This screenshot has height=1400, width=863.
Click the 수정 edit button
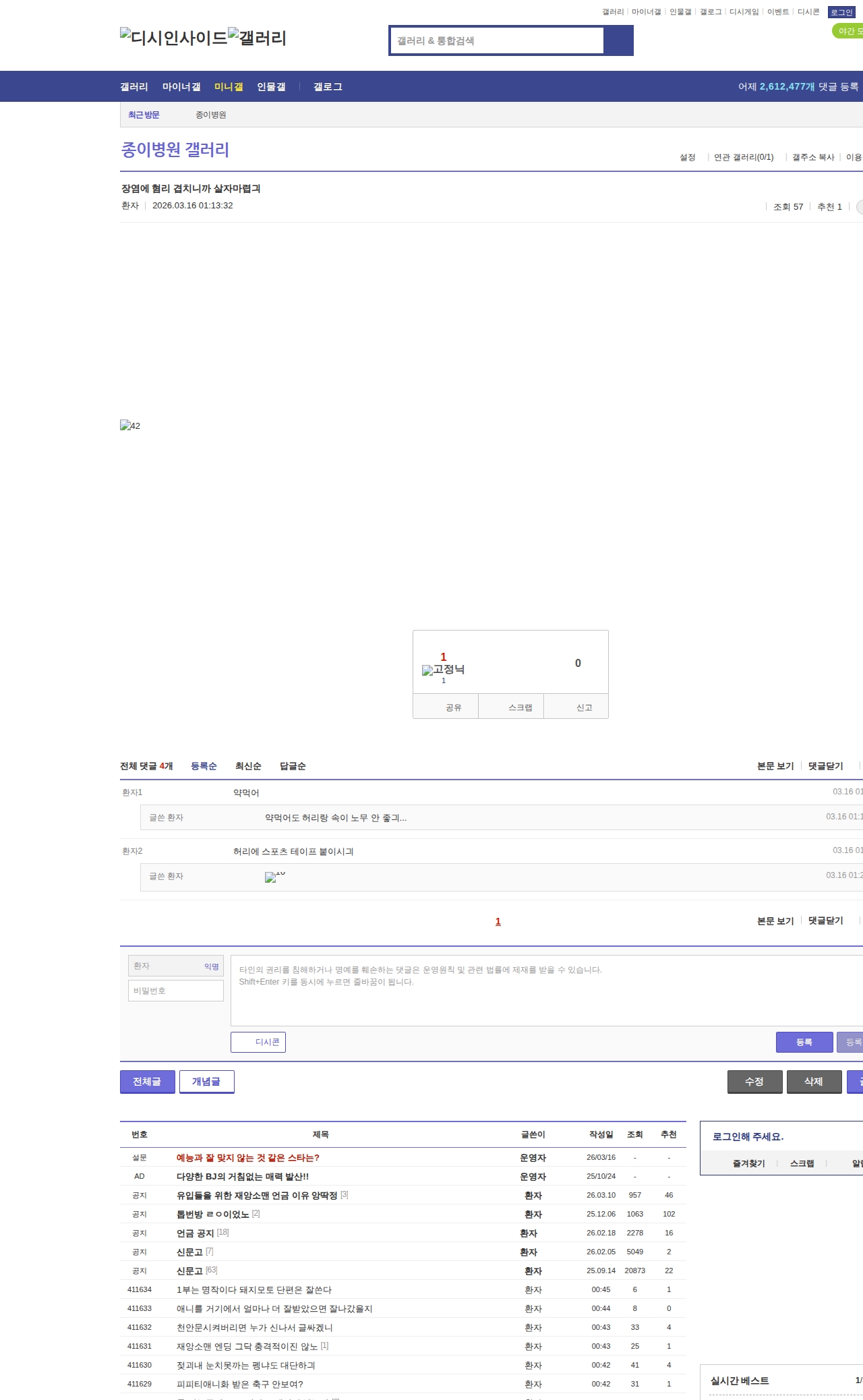coord(754,1082)
